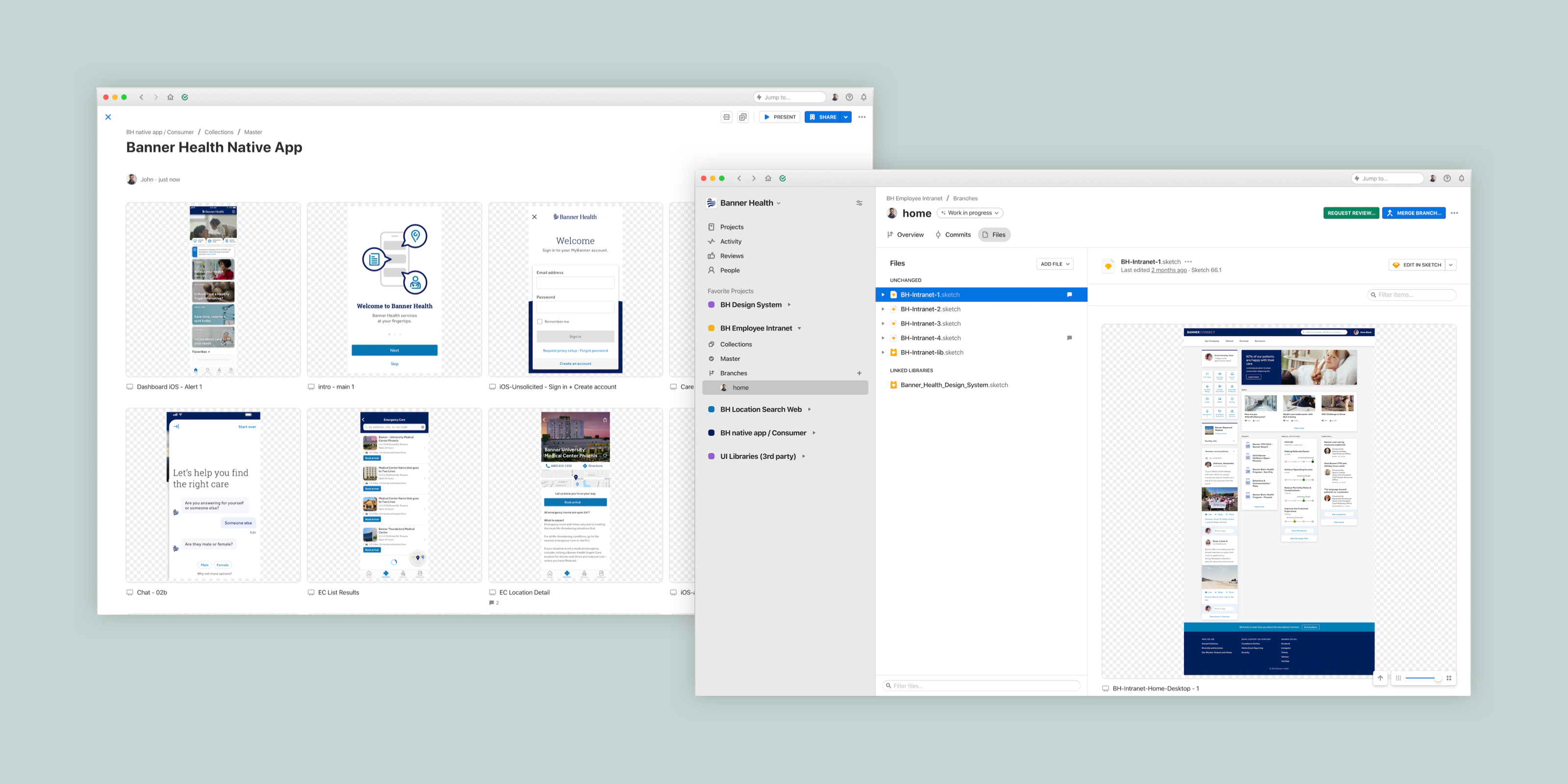Open Banner Health organization switcher
This screenshot has width=1568, height=784.
(744, 203)
